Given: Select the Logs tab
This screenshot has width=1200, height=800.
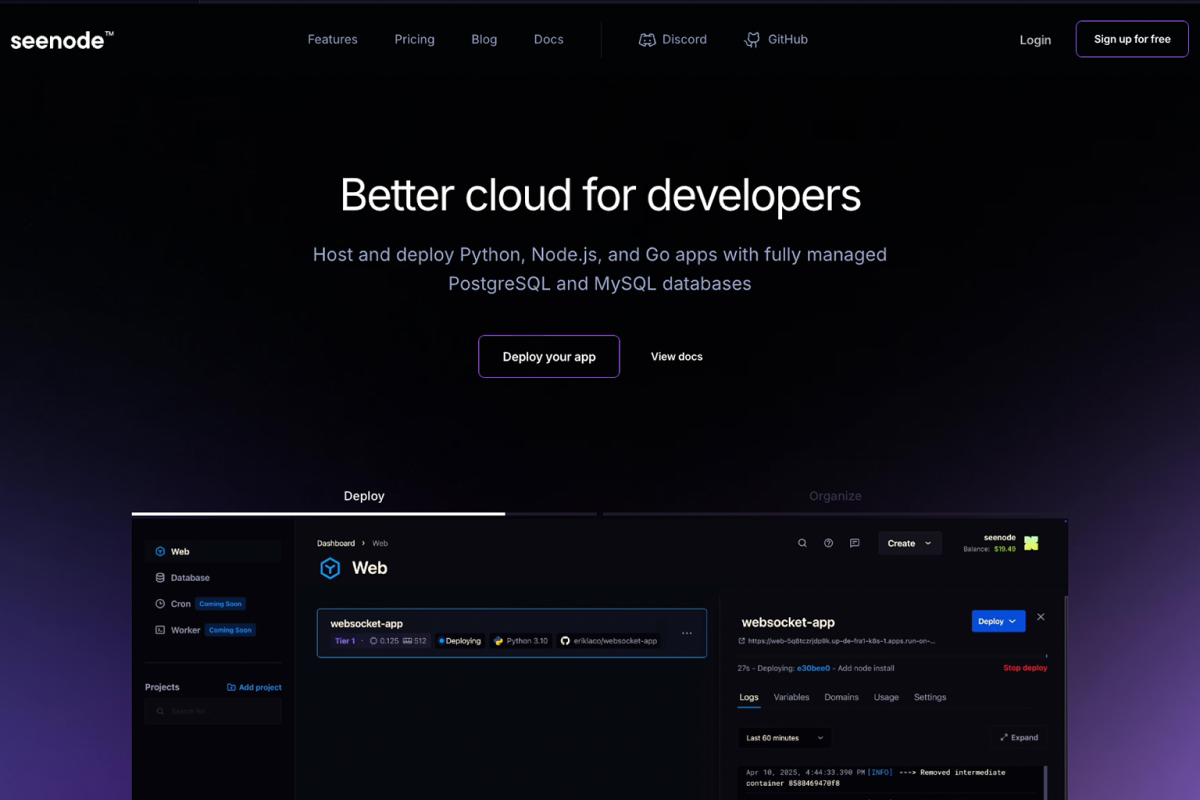Looking at the screenshot, I should coord(749,697).
